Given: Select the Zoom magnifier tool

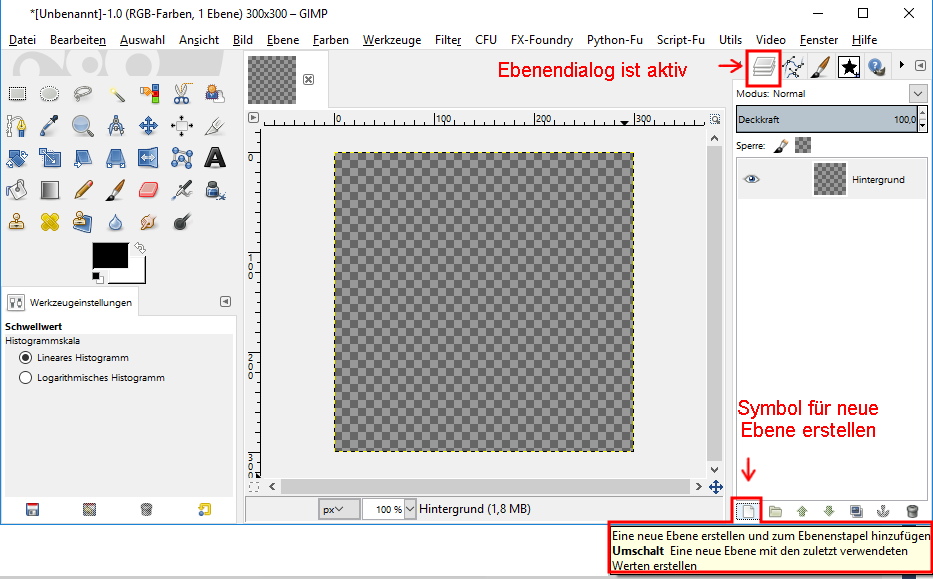Looking at the screenshot, I should coord(83,126).
